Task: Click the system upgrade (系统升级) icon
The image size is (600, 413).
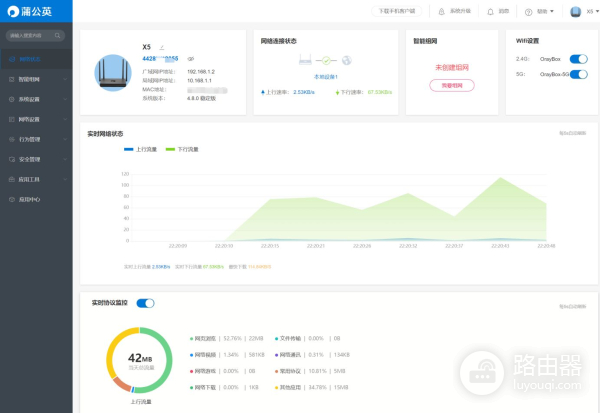Action: (443, 11)
